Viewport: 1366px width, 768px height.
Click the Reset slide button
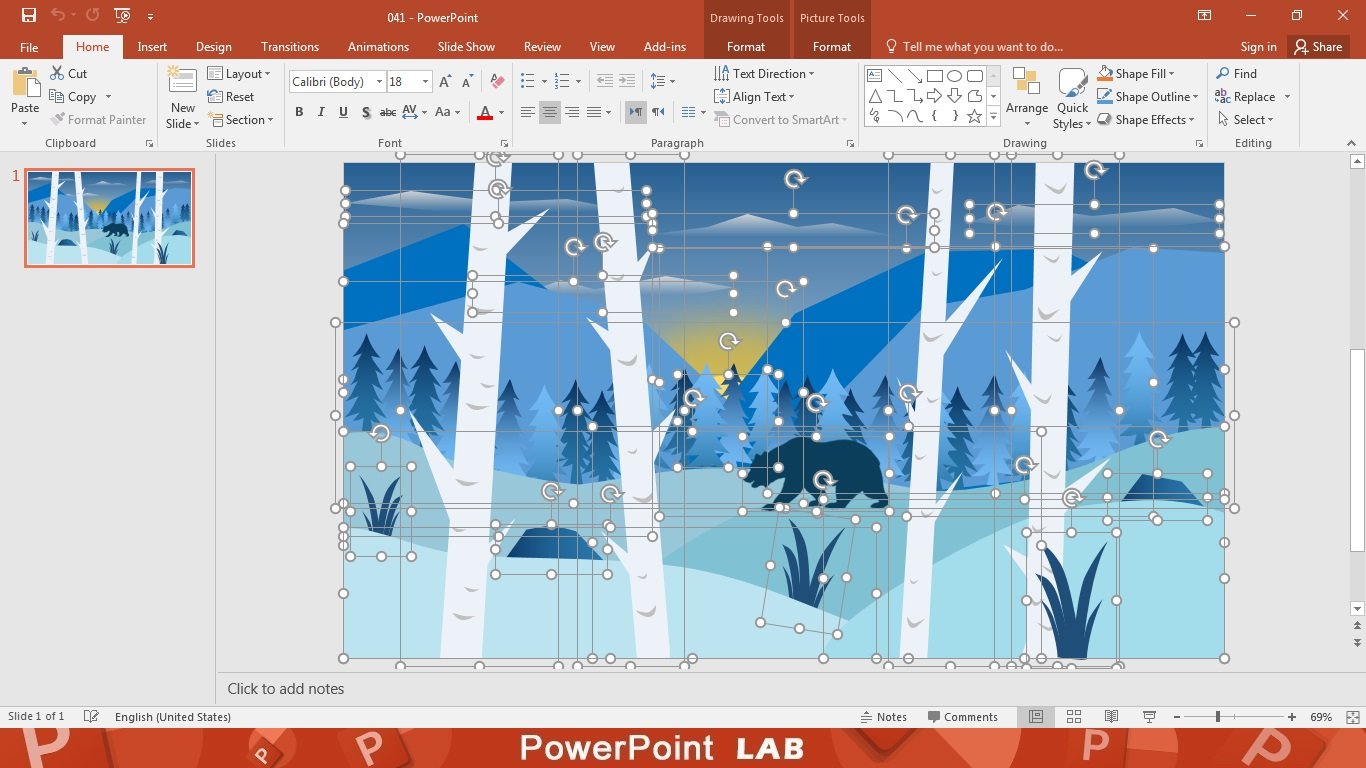point(231,97)
